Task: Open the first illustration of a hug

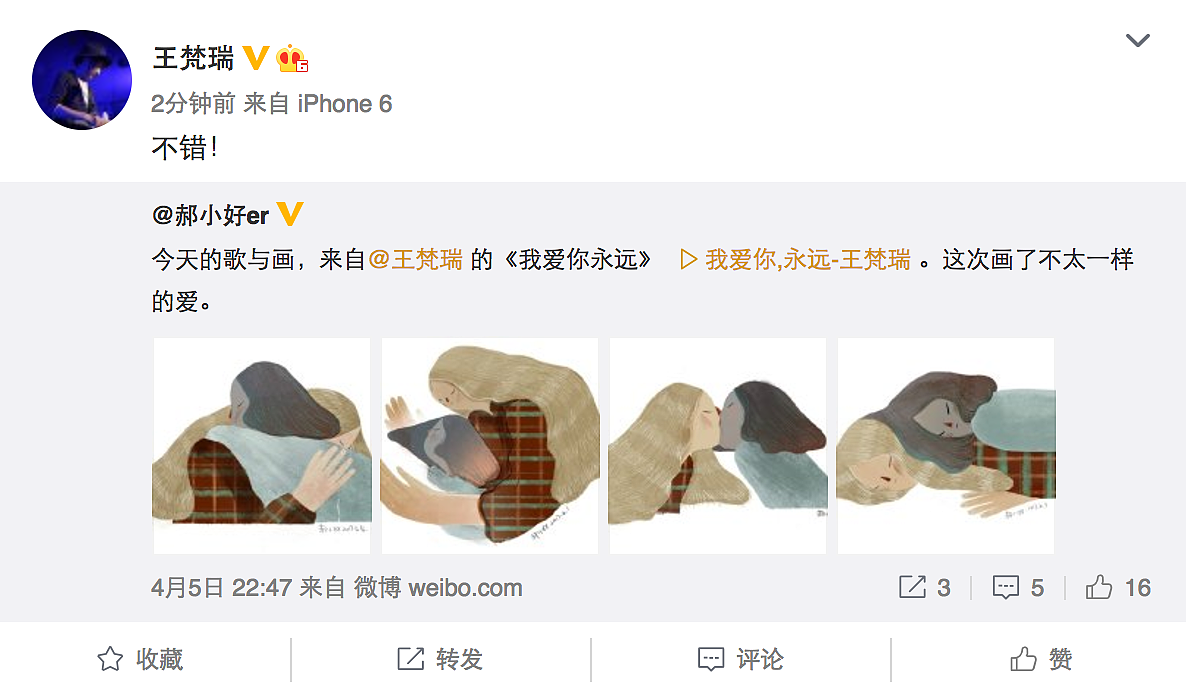Action: pyautogui.click(x=262, y=445)
